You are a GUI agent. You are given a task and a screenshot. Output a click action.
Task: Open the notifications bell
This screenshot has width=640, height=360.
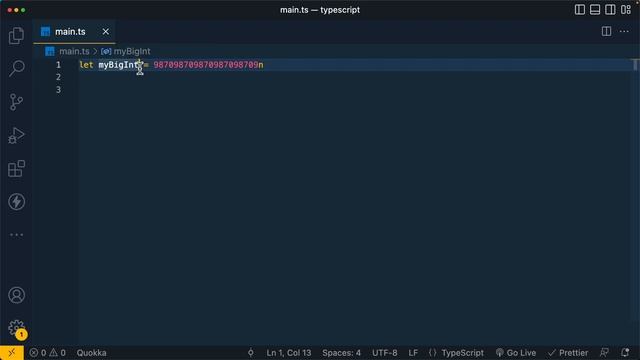click(x=625, y=353)
